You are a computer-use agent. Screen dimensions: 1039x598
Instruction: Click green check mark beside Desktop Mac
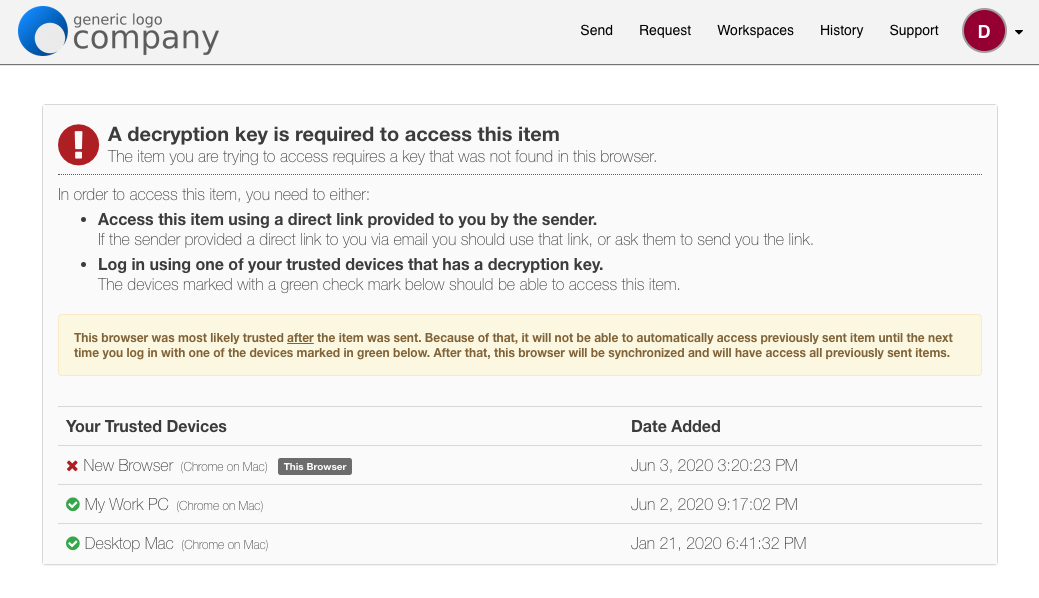(73, 544)
